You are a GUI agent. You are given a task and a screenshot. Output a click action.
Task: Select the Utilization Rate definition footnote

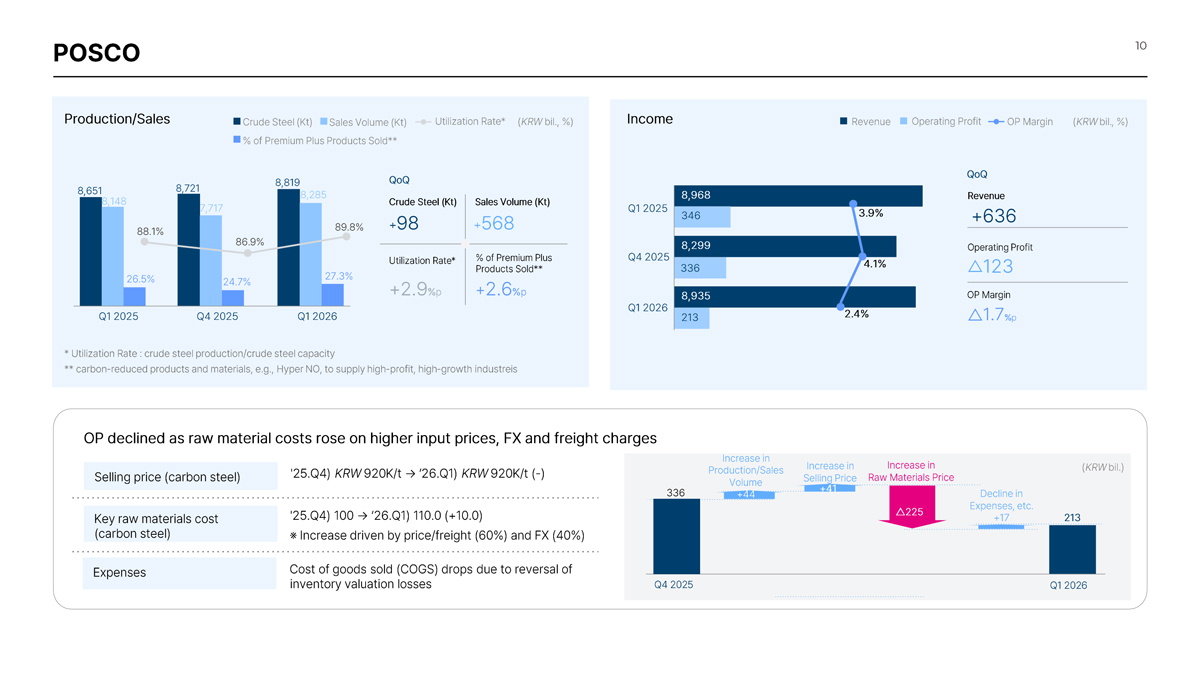pyautogui.click(x=199, y=354)
